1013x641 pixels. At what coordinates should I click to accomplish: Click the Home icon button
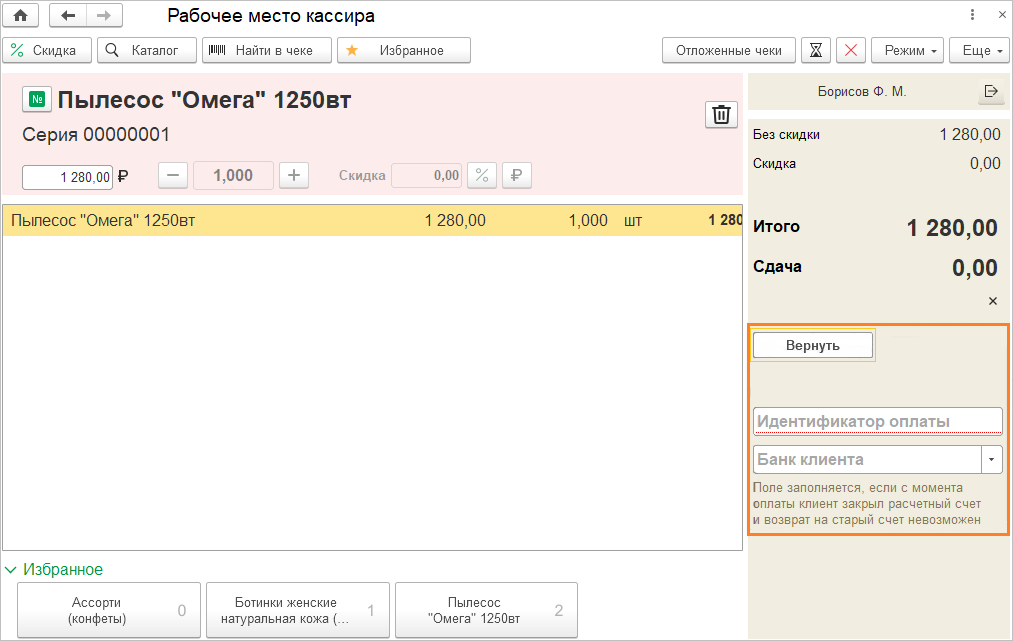click(20, 16)
